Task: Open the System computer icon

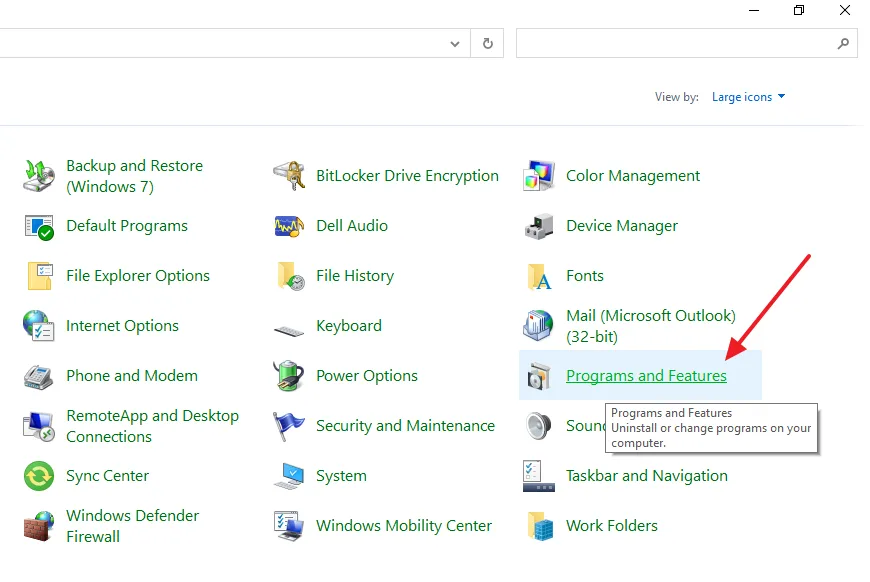Action: pyautogui.click(x=289, y=477)
